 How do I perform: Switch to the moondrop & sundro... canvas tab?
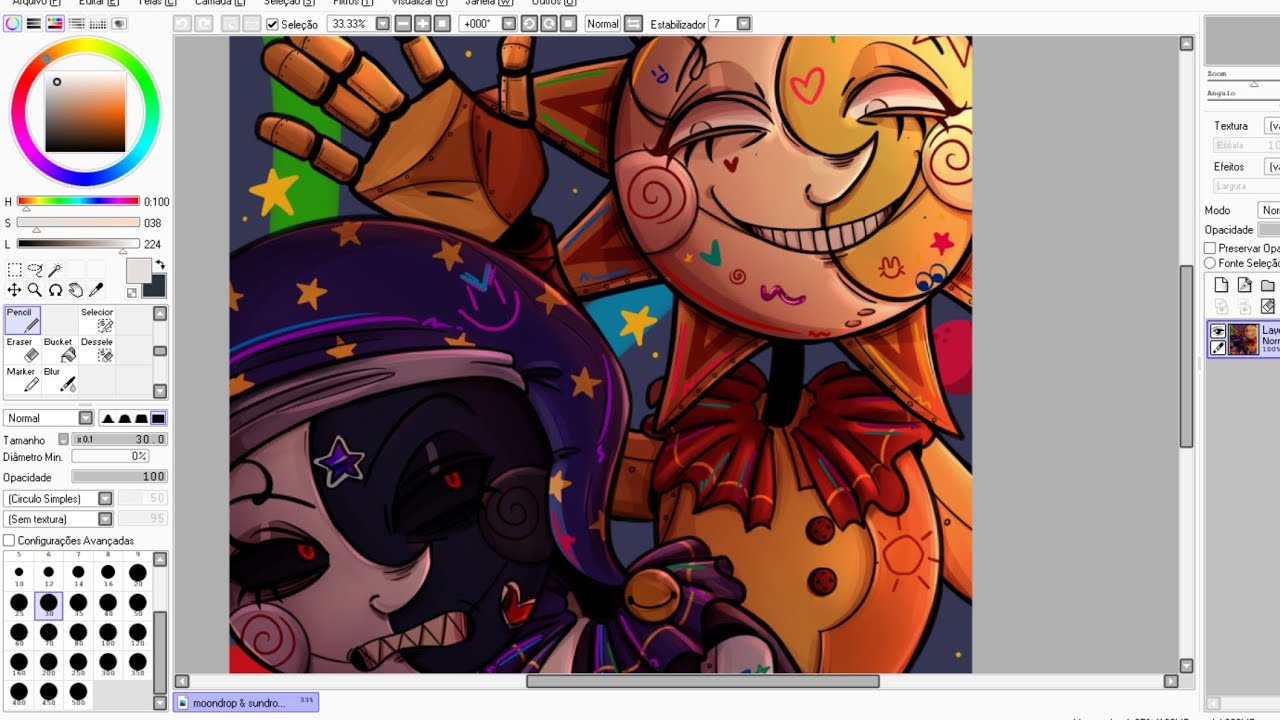click(x=246, y=702)
